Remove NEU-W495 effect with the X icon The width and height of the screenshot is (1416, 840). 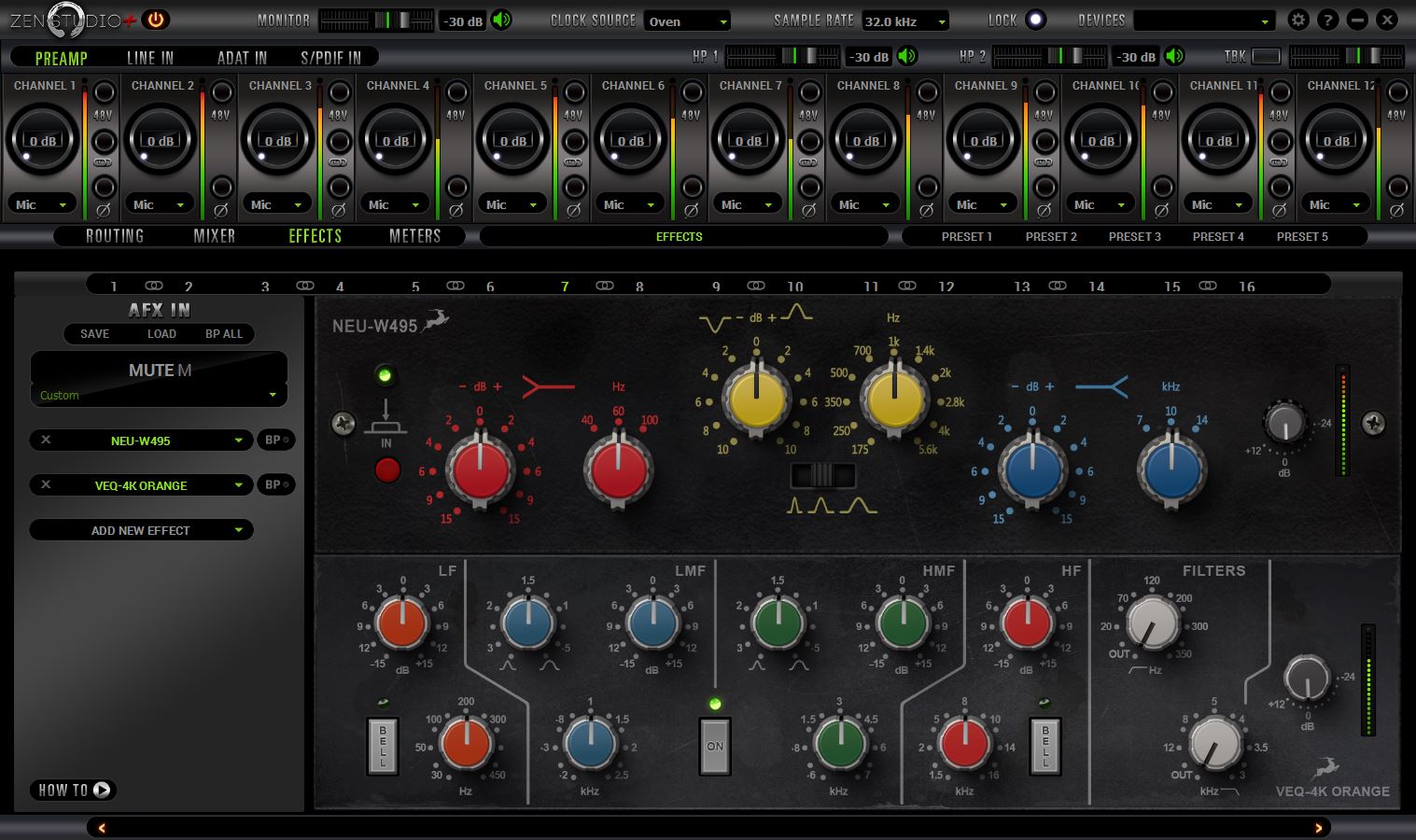coord(46,440)
